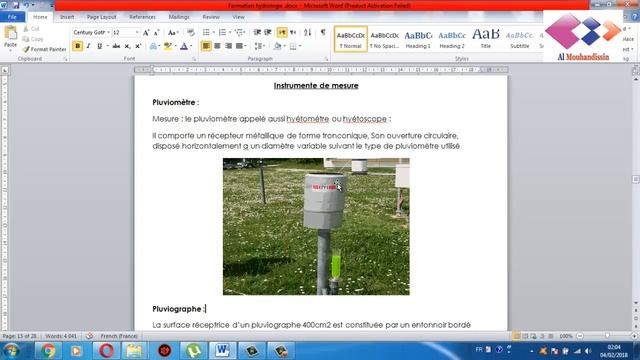Align text left
The width and height of the screenshot is (640, 360).
(x=206, y=46)
